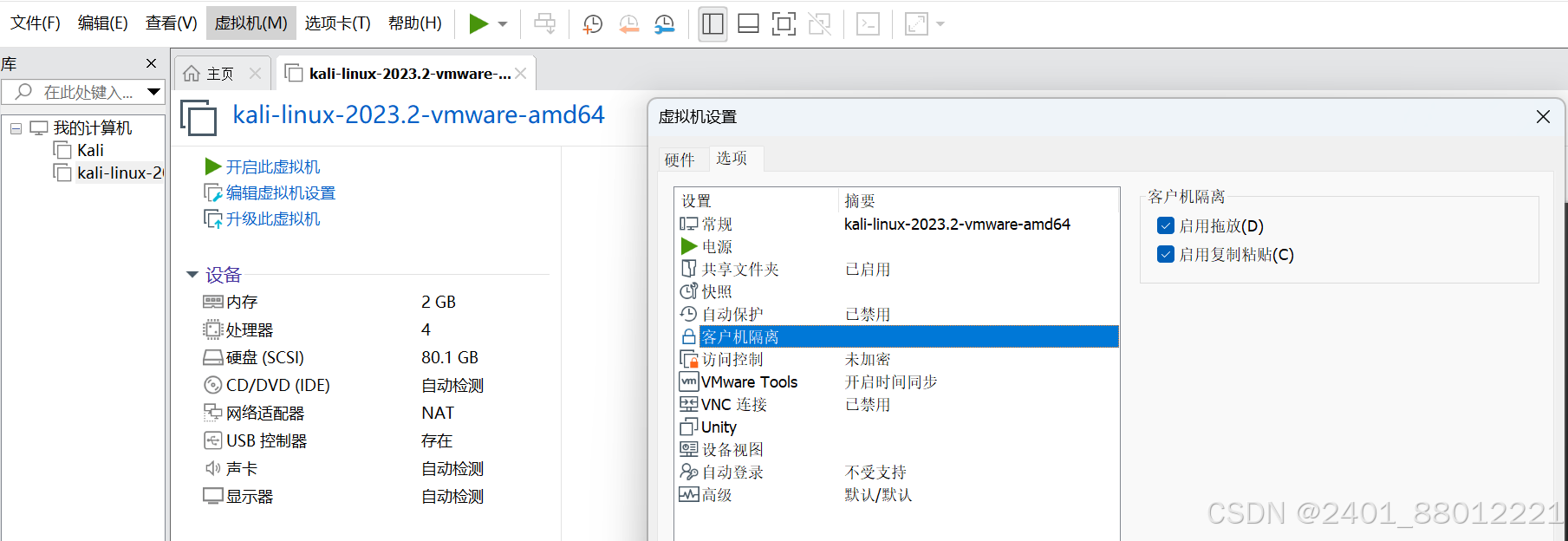Switch to the 选项 tab in settings
Screen dimensions: 1568x541
coord(732,159)
